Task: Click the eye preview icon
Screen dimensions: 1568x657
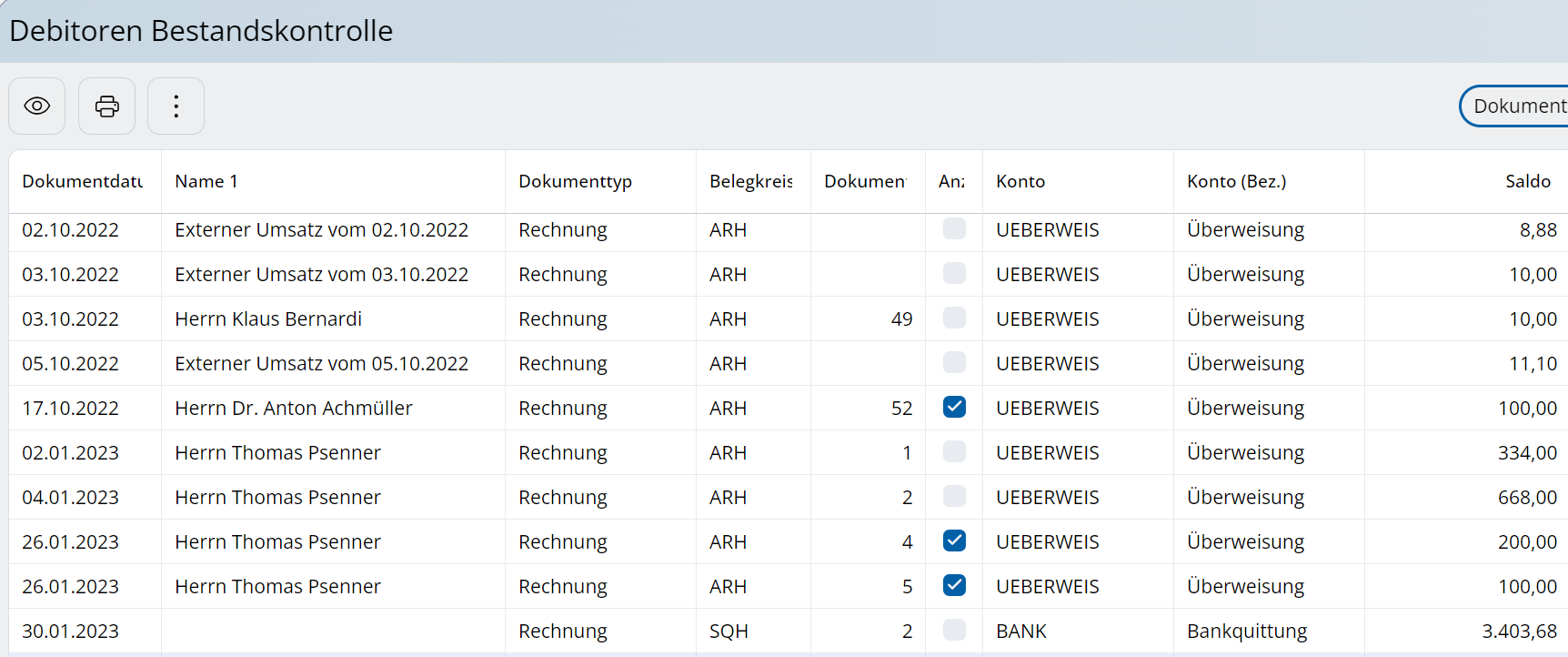Action: 36,106
